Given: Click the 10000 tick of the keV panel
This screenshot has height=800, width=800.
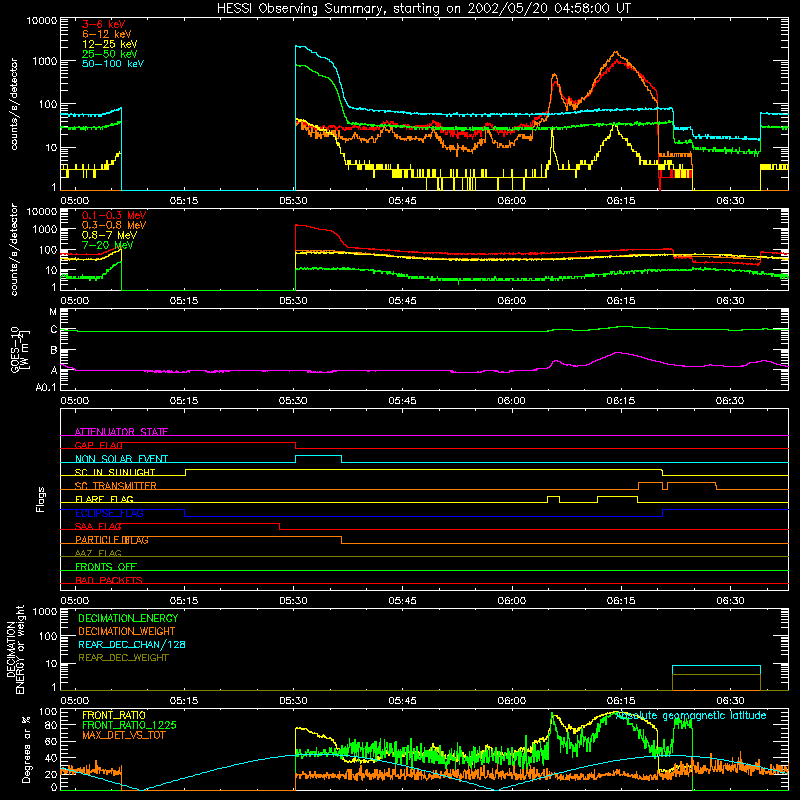Looking at the screenshot, I should [42, 21].
